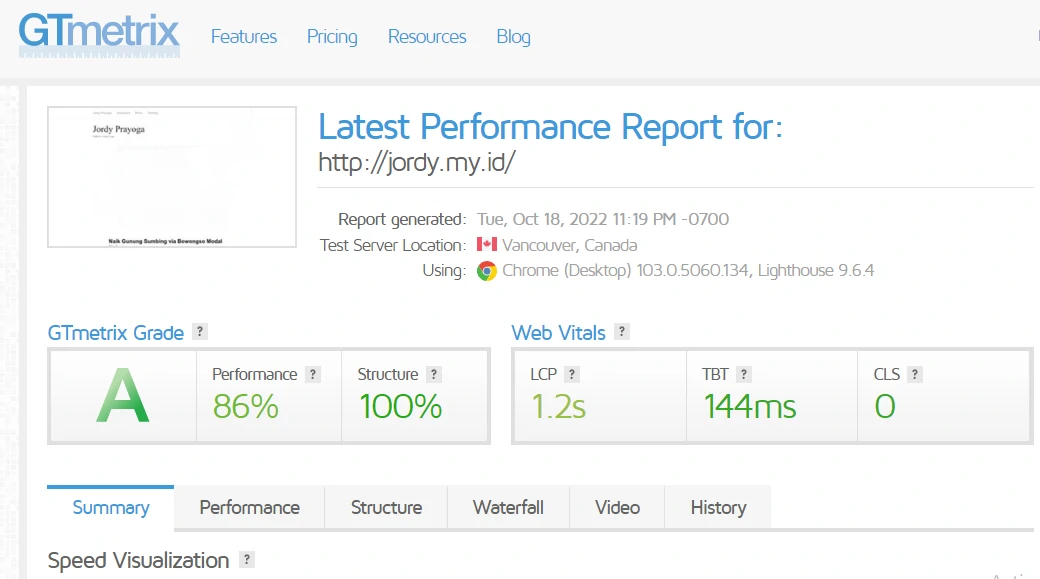Click the 1.2s LCP value
Image resolution: width=1040 pixels, height=579 pixels.
click(x=558, y=407)
